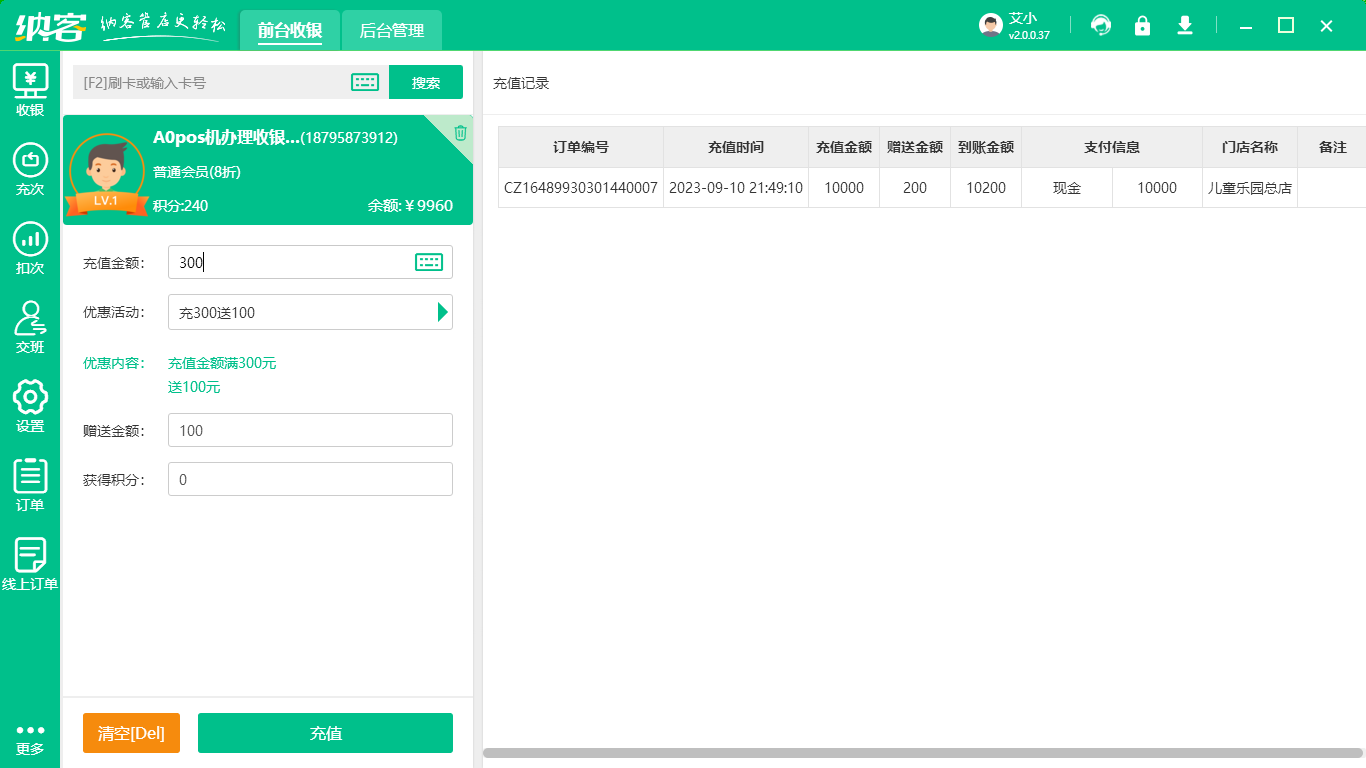
Task: Click the lock icon in the title bar
Action: (x=1142, y=25)
